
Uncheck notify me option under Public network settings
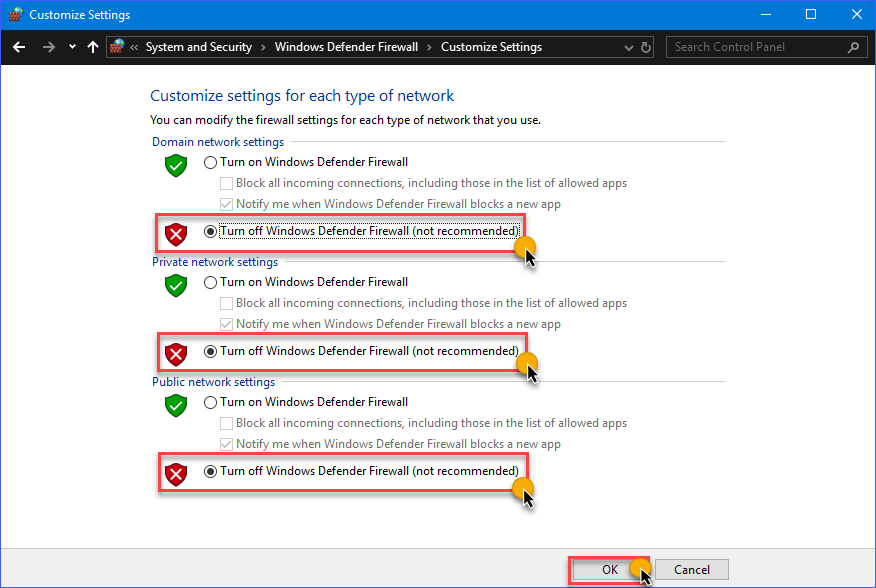coord(228,443)
